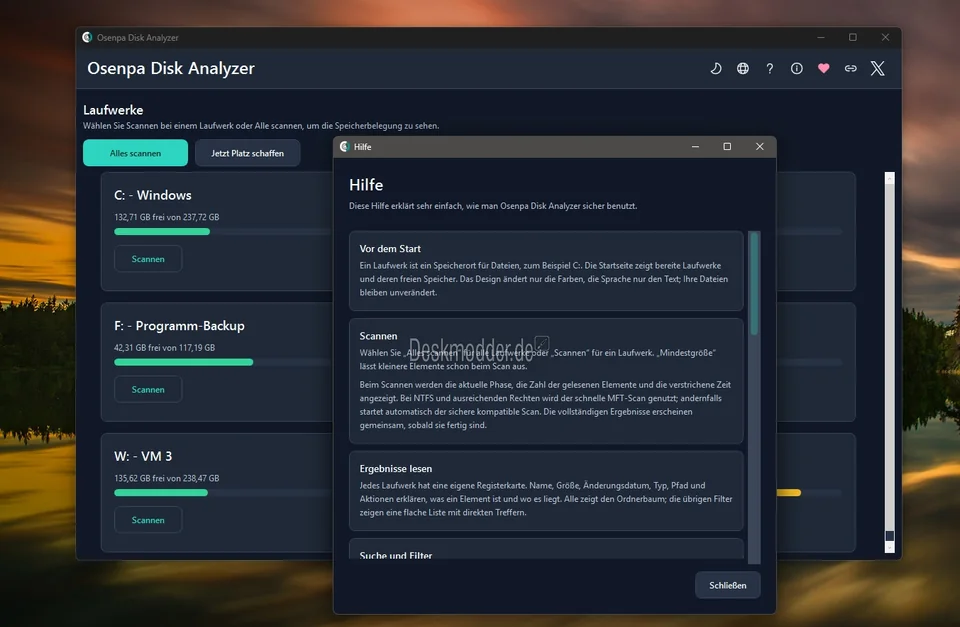Click the W: VM 3 usage bar
Viewport: 960px width, 627px height.
point(223,493)
